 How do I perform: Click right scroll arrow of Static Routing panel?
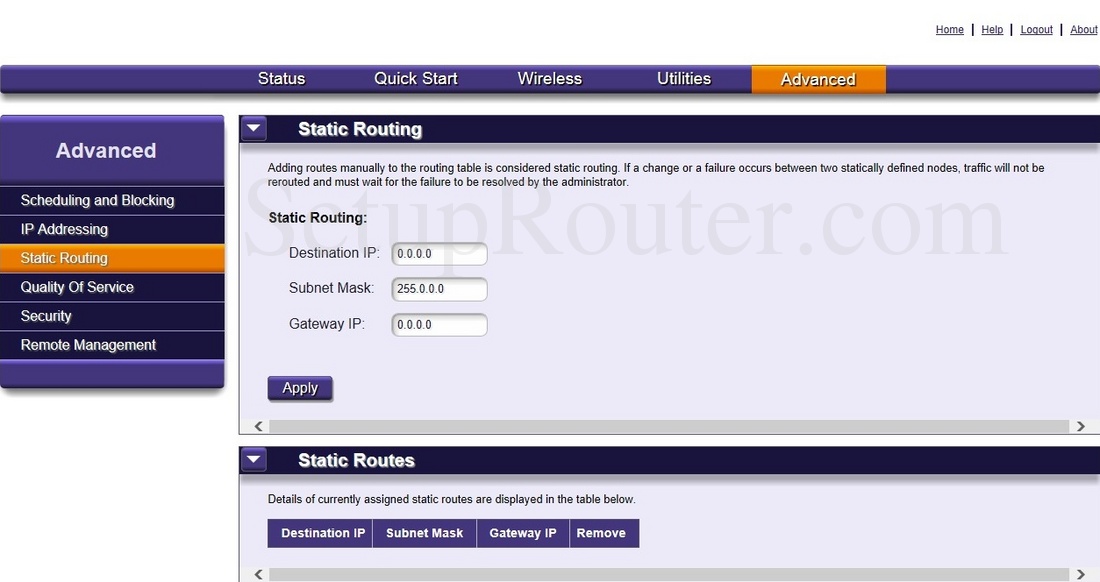(x=1080, y=426)
